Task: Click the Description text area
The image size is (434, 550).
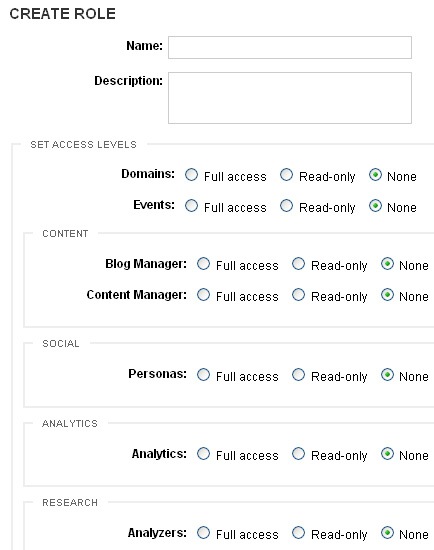Action: [290, 98]
